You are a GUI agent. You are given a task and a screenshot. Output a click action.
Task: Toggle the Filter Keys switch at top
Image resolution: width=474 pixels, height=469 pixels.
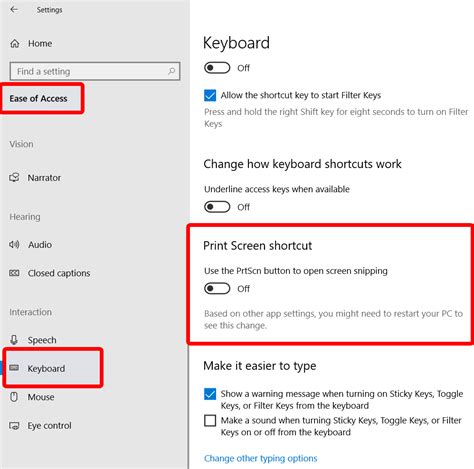217,68
